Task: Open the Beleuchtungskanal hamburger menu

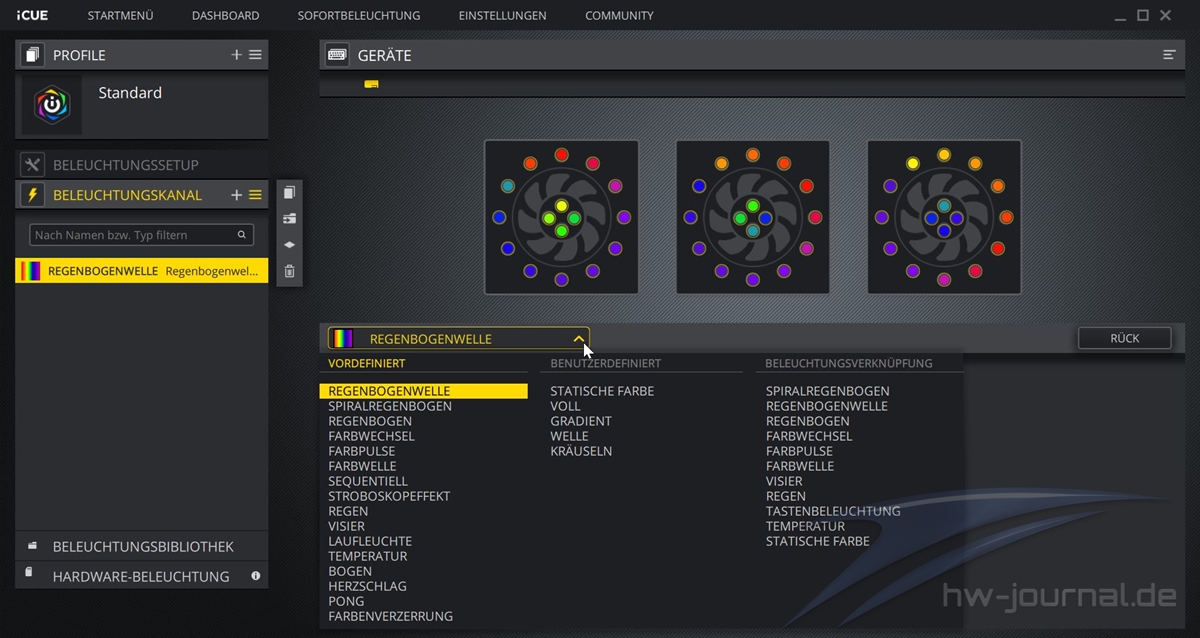Action: 255,195
